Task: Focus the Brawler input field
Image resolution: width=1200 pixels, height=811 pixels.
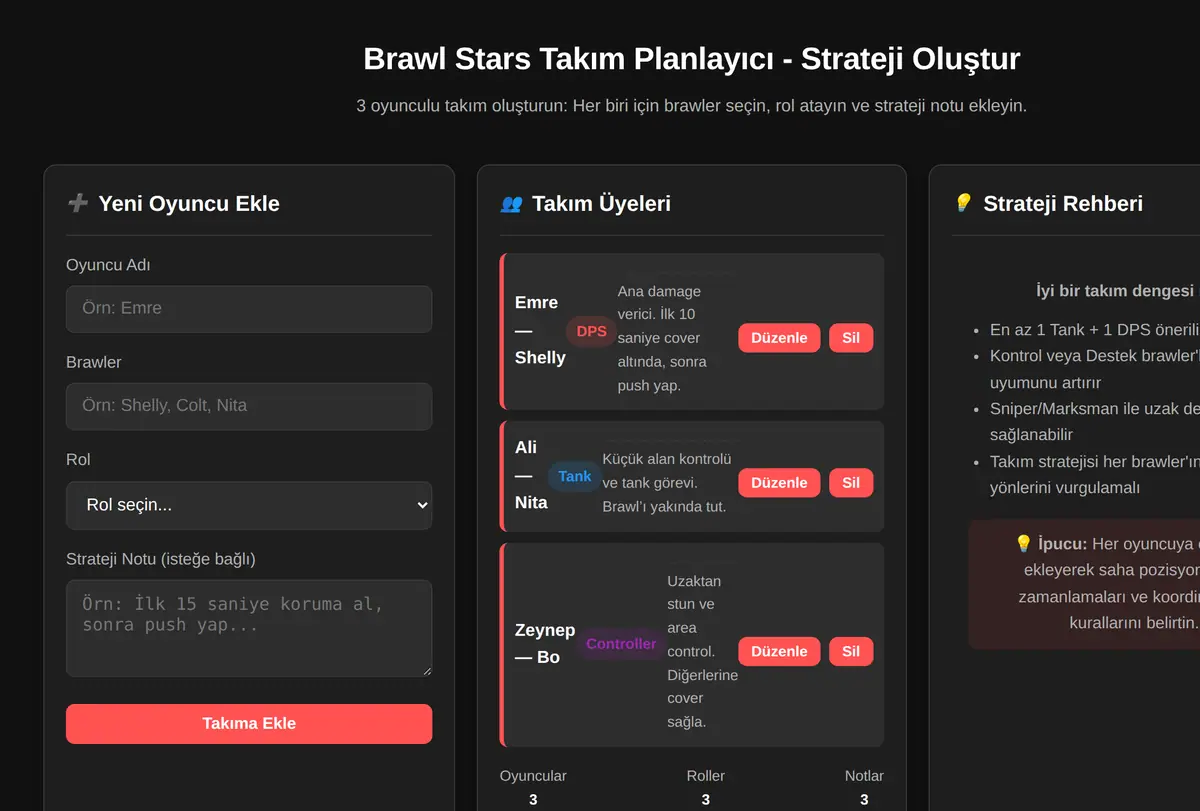Action: click(x=249, y=406)
